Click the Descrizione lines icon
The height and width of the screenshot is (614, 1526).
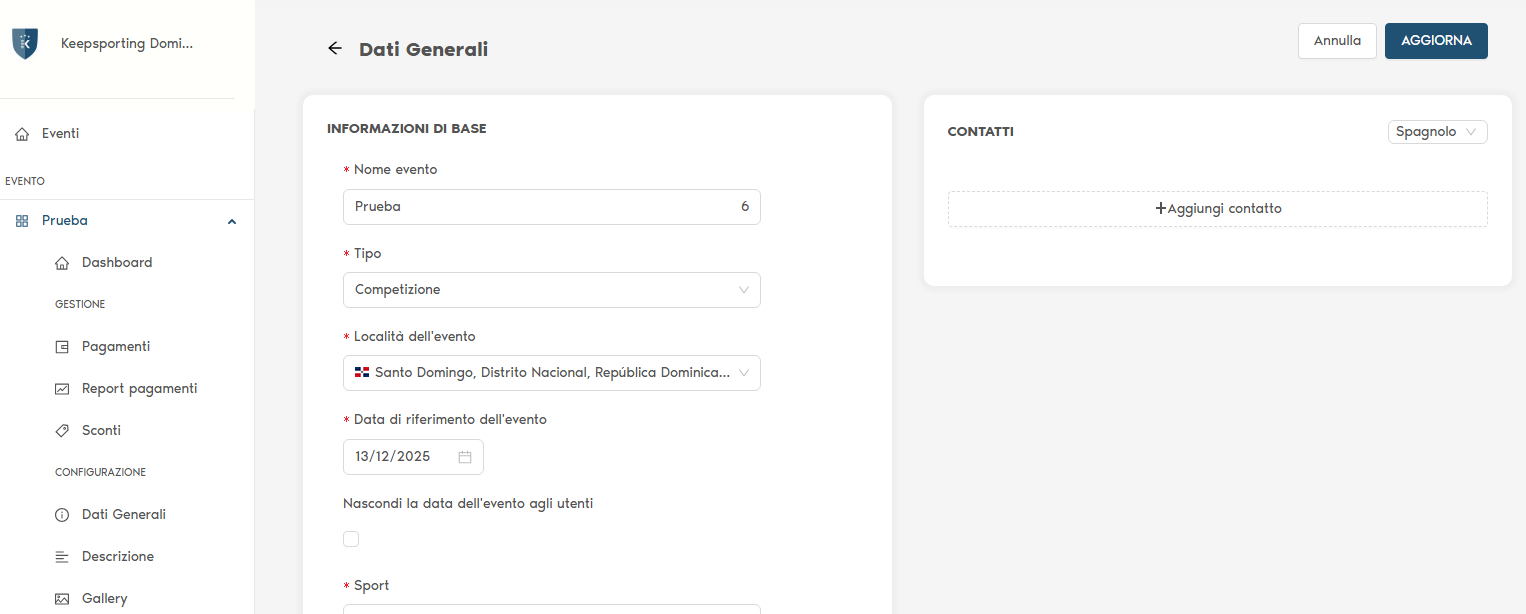[x=62, y=557]
